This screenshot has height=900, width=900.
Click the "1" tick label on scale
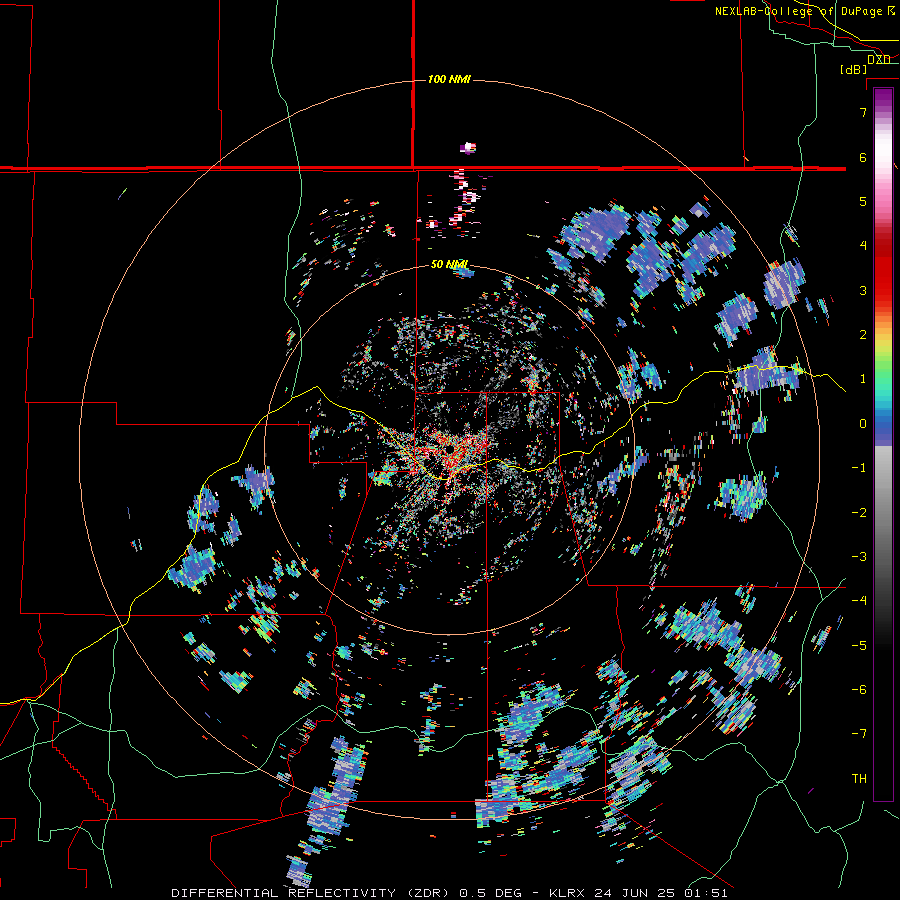(x=863, y=379)
